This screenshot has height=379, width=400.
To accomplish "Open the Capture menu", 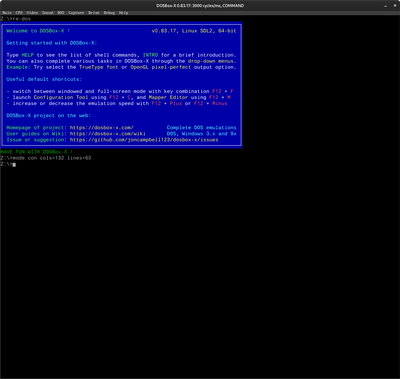I will (x=76, y=13).
